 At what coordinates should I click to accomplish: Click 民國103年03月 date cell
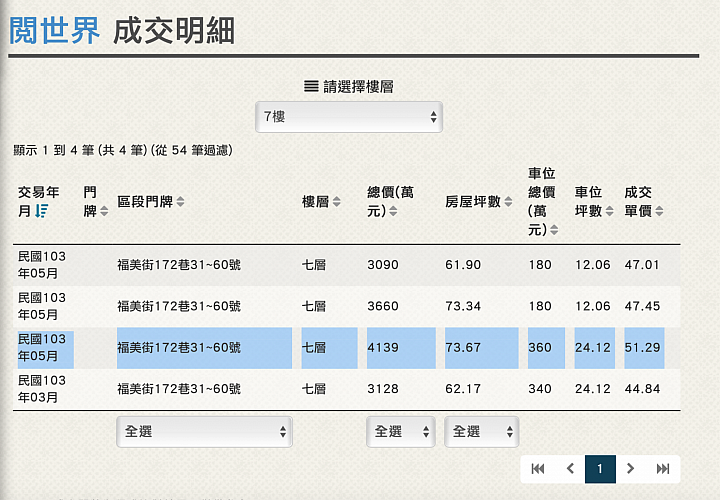point(42,389)
